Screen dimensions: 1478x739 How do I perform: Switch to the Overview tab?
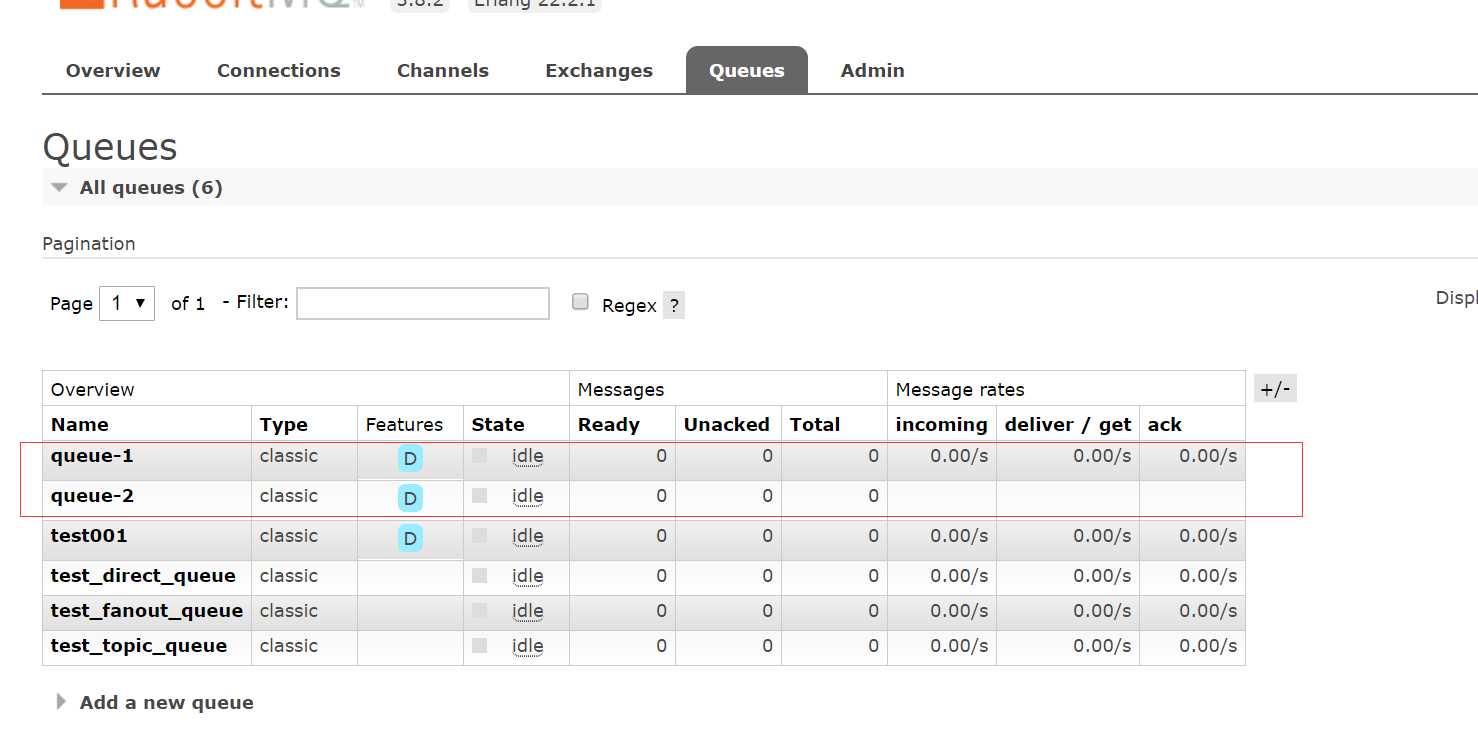(113, 70)
